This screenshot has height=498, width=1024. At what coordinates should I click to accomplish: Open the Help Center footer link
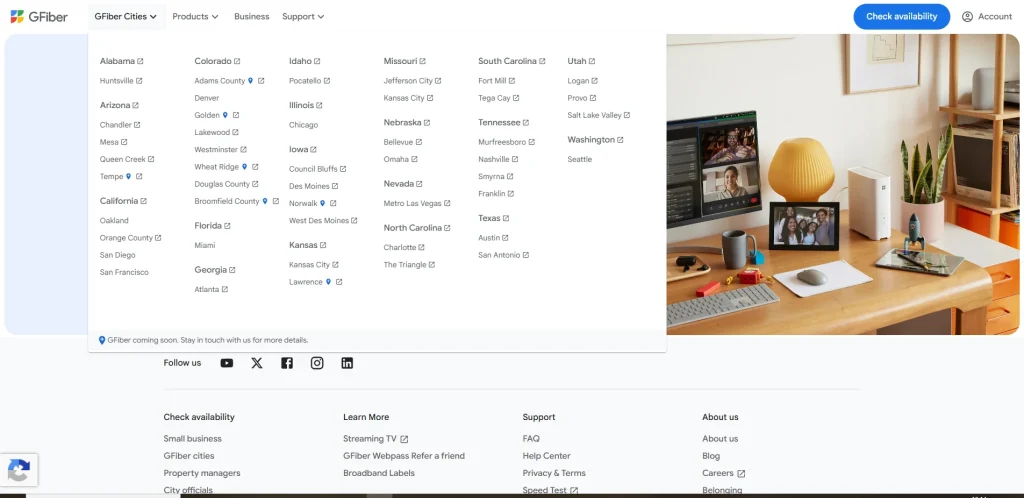coord(547,456)
